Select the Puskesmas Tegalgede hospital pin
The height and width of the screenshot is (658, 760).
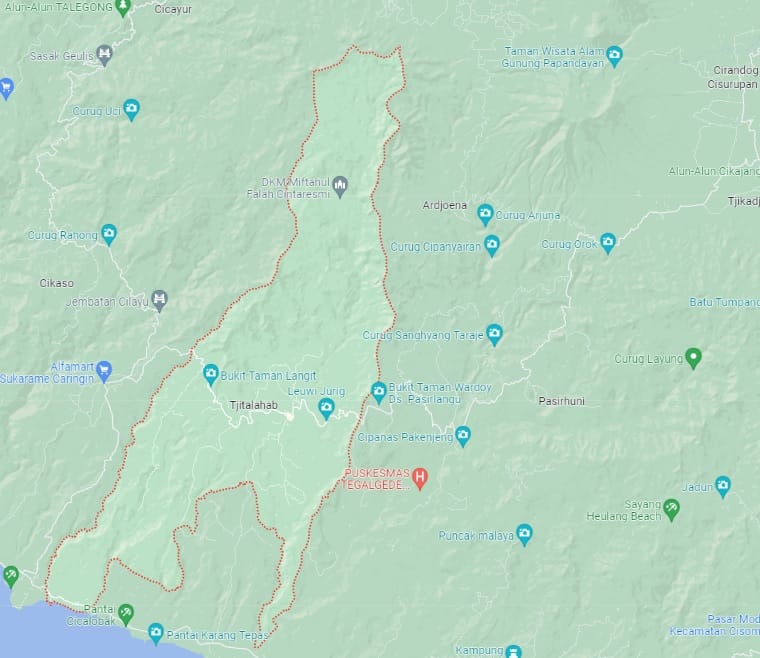pos(420,478)
